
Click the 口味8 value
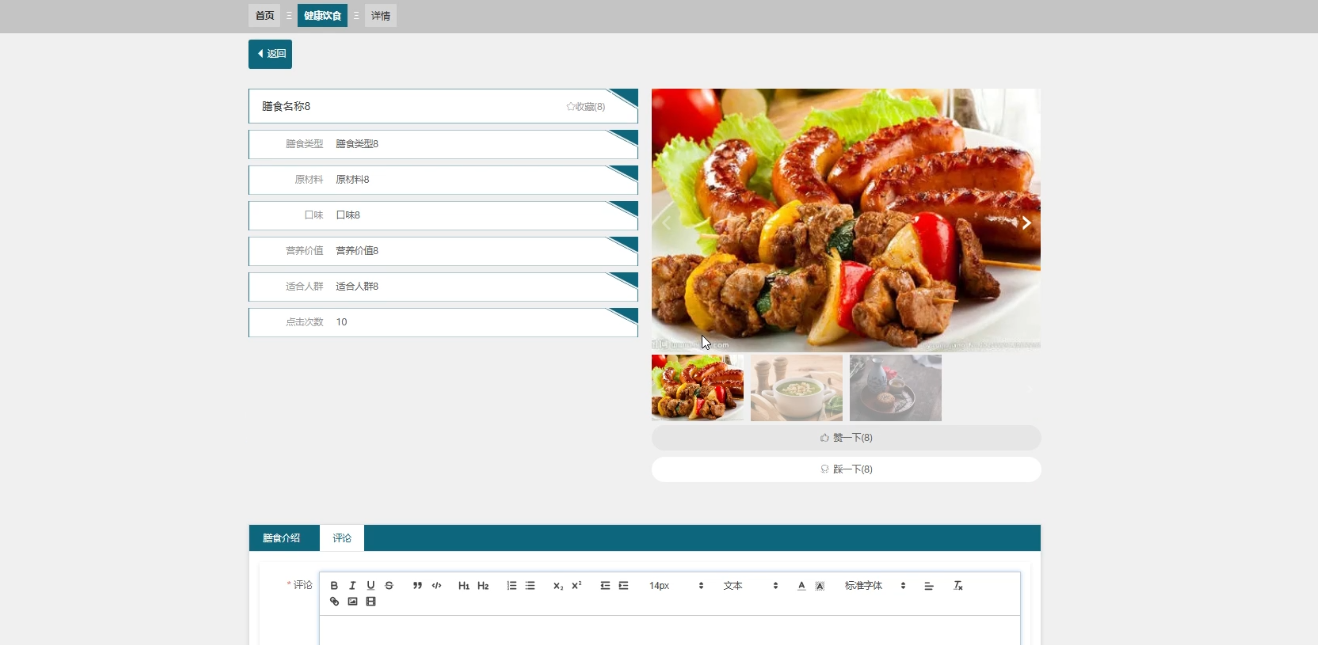click(348, 216)
